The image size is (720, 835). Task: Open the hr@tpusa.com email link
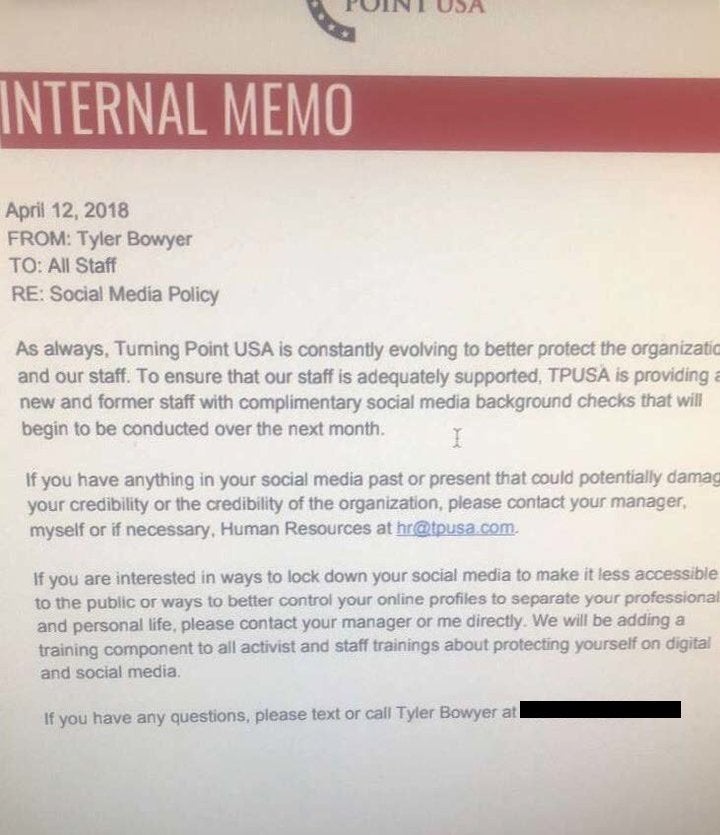point(456,528)
